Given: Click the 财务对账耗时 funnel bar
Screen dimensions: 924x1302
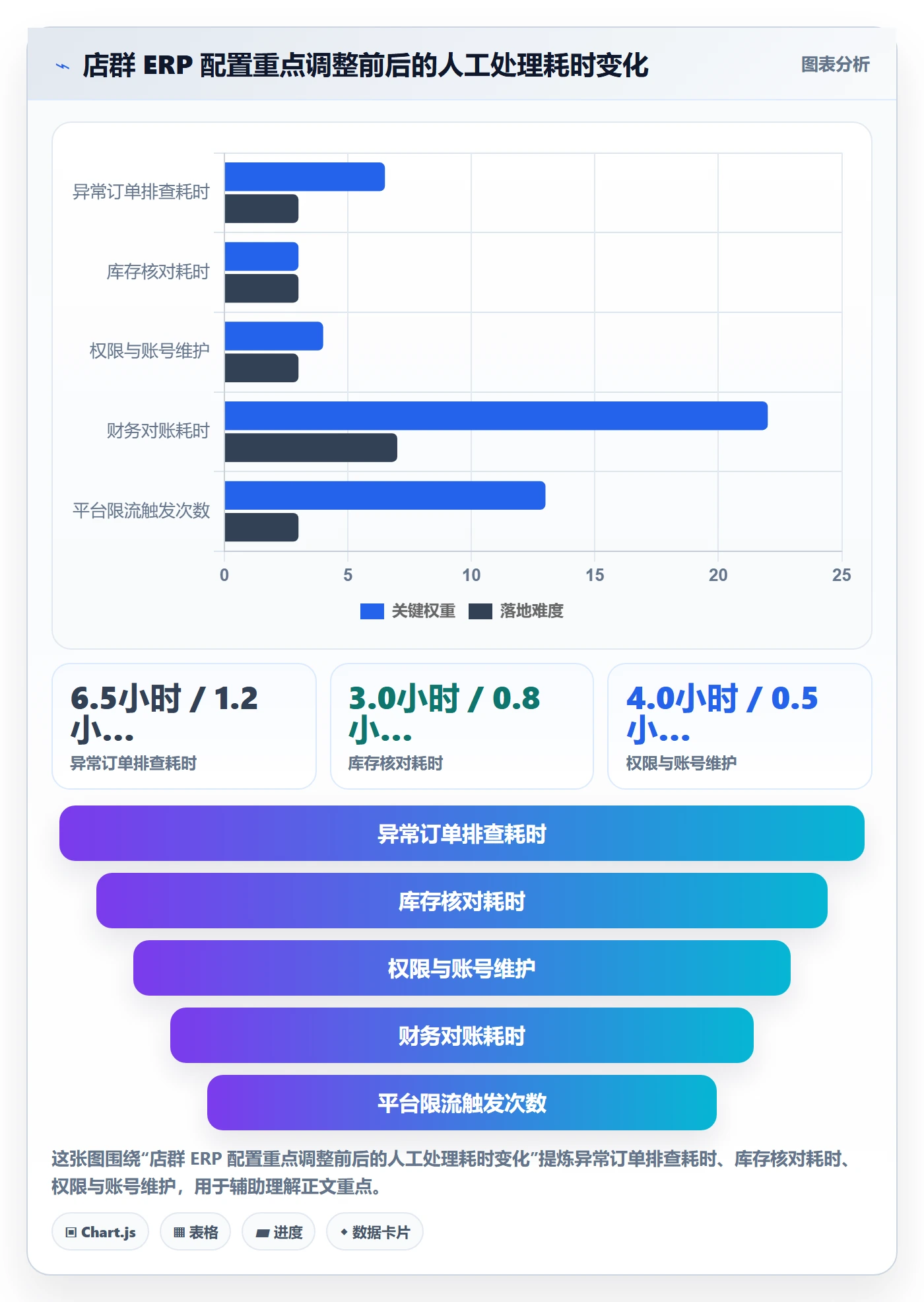Looking at the screenshot, I should 462,1035.
